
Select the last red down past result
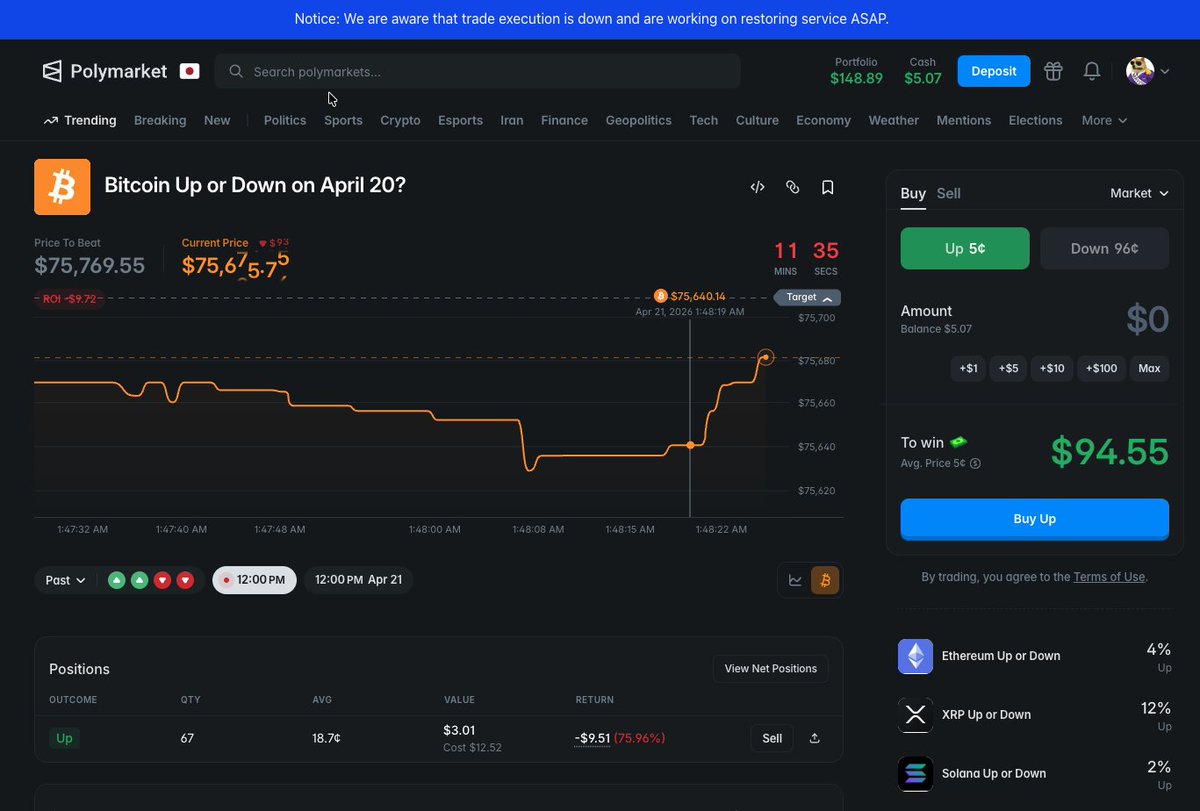click(x=185, y=580)
